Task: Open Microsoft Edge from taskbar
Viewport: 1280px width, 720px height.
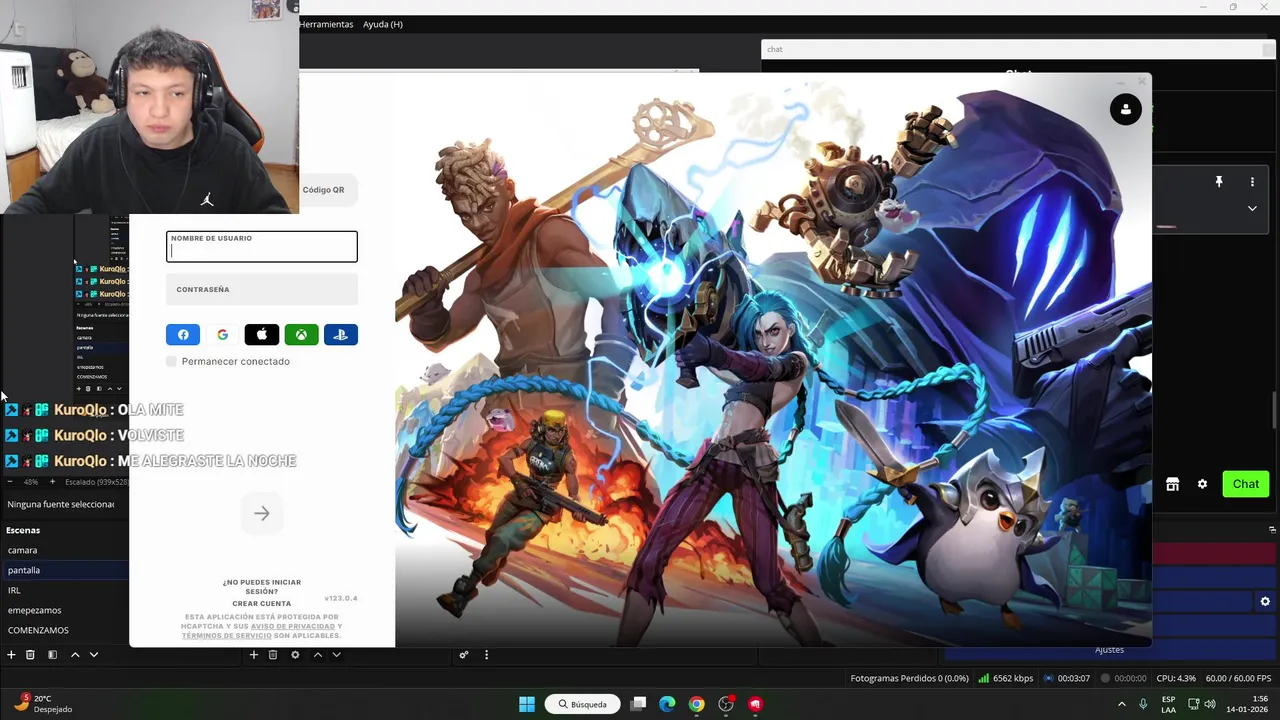Action: click(667, 704)
